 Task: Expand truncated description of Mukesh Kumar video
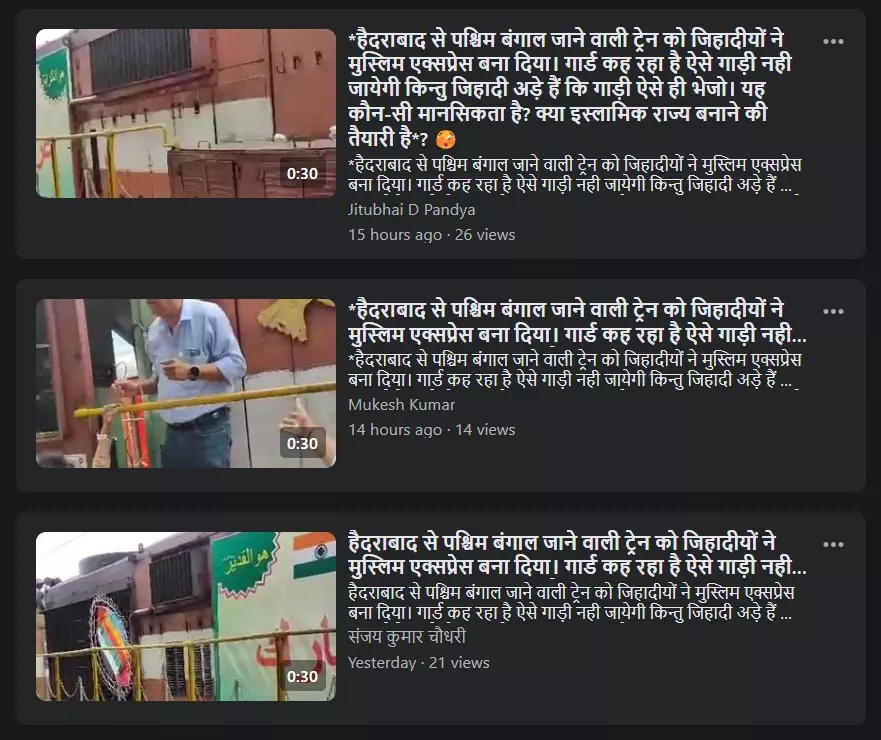click(x=574, y=370)
